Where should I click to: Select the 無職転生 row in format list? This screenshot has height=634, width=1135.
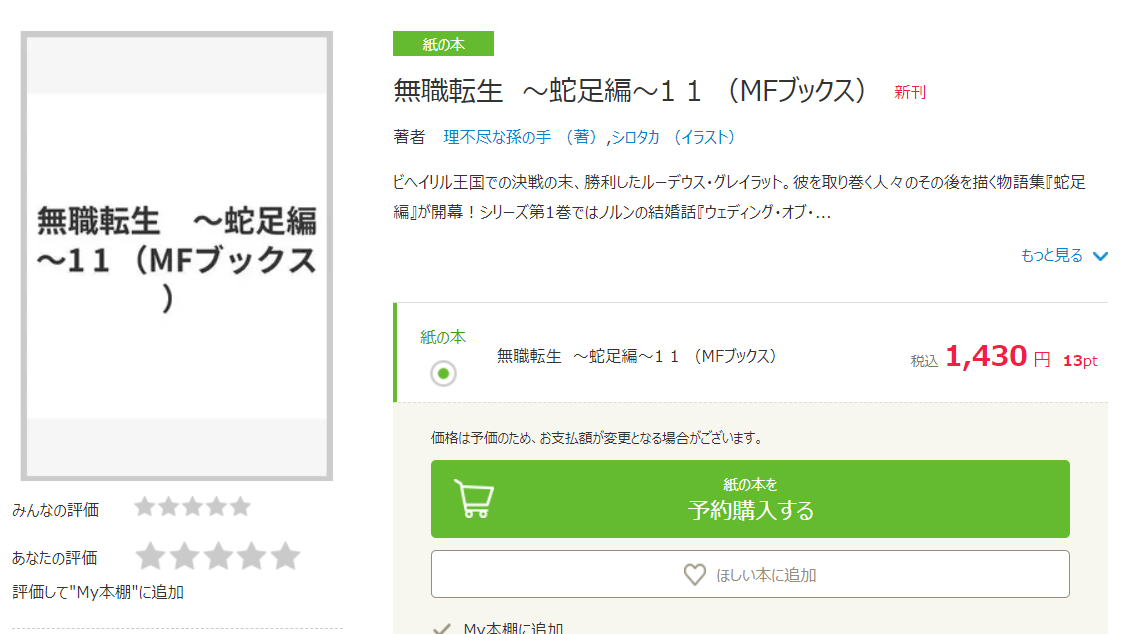(636, 356)
